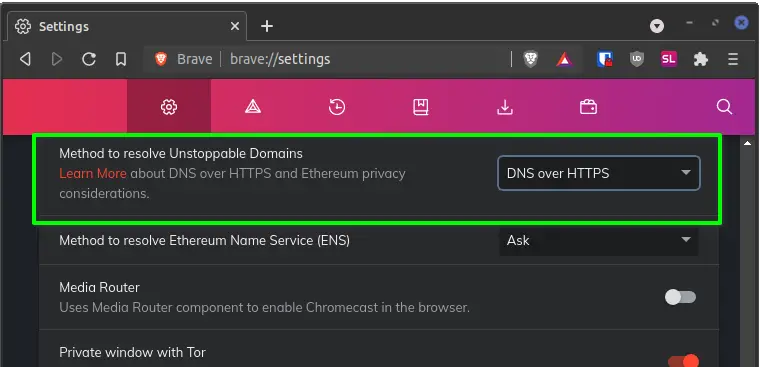
Task: Open the DNS over HTTPS dropdown
Action: [x=599, y=173]
